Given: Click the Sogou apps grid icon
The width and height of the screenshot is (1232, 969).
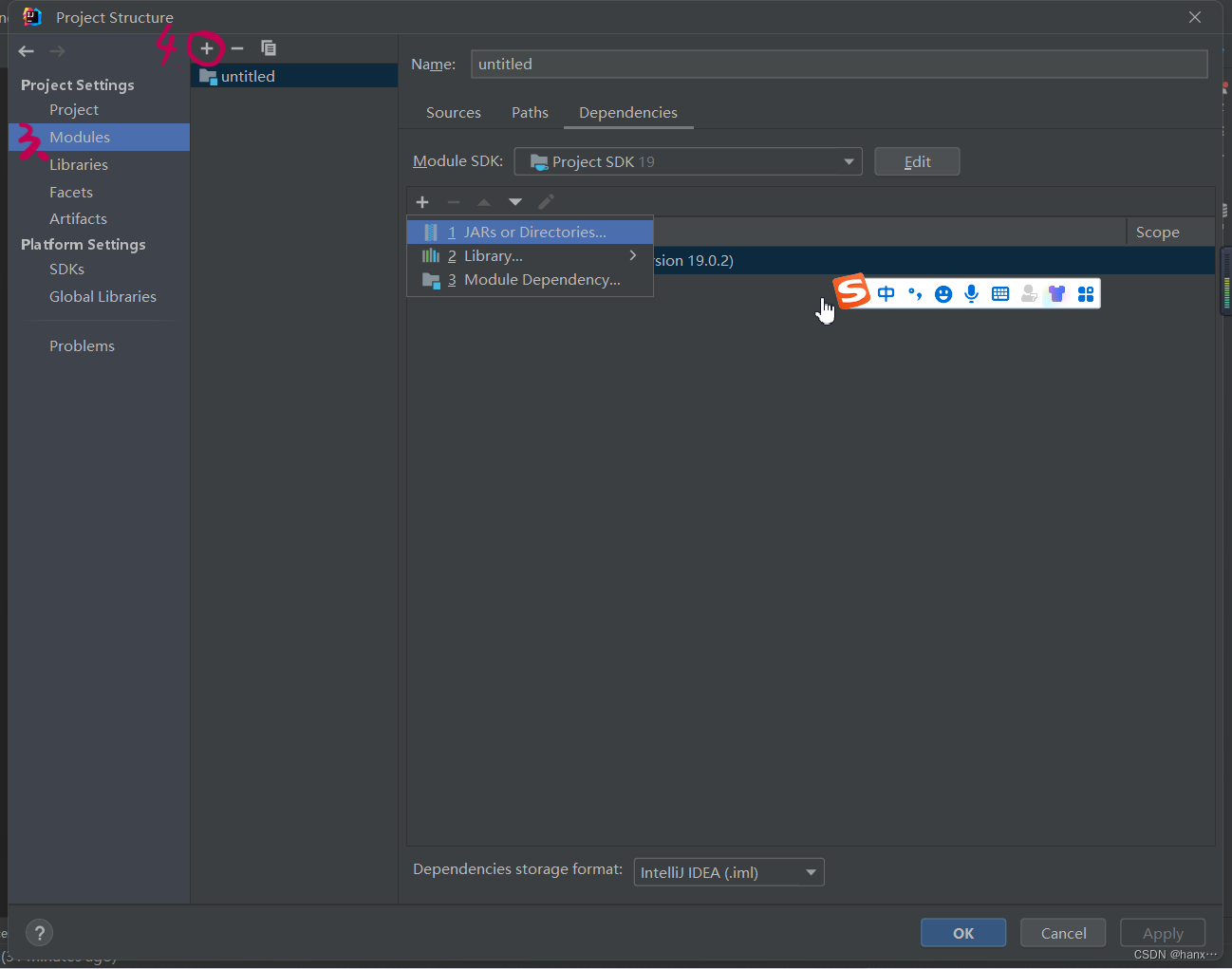Looking at the screenshot, I should click(x=1085, y=294).
